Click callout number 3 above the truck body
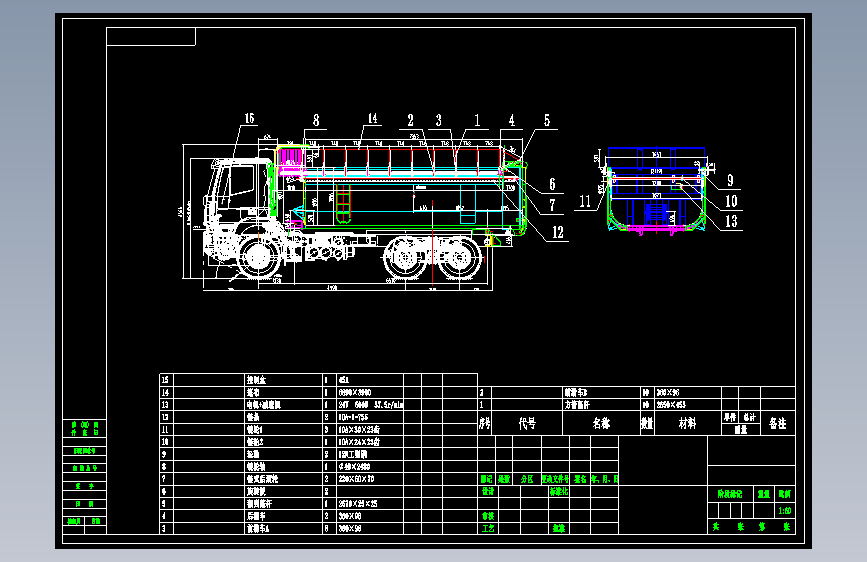The height and width of the screenshot is (562, 867). pos(438,120)
